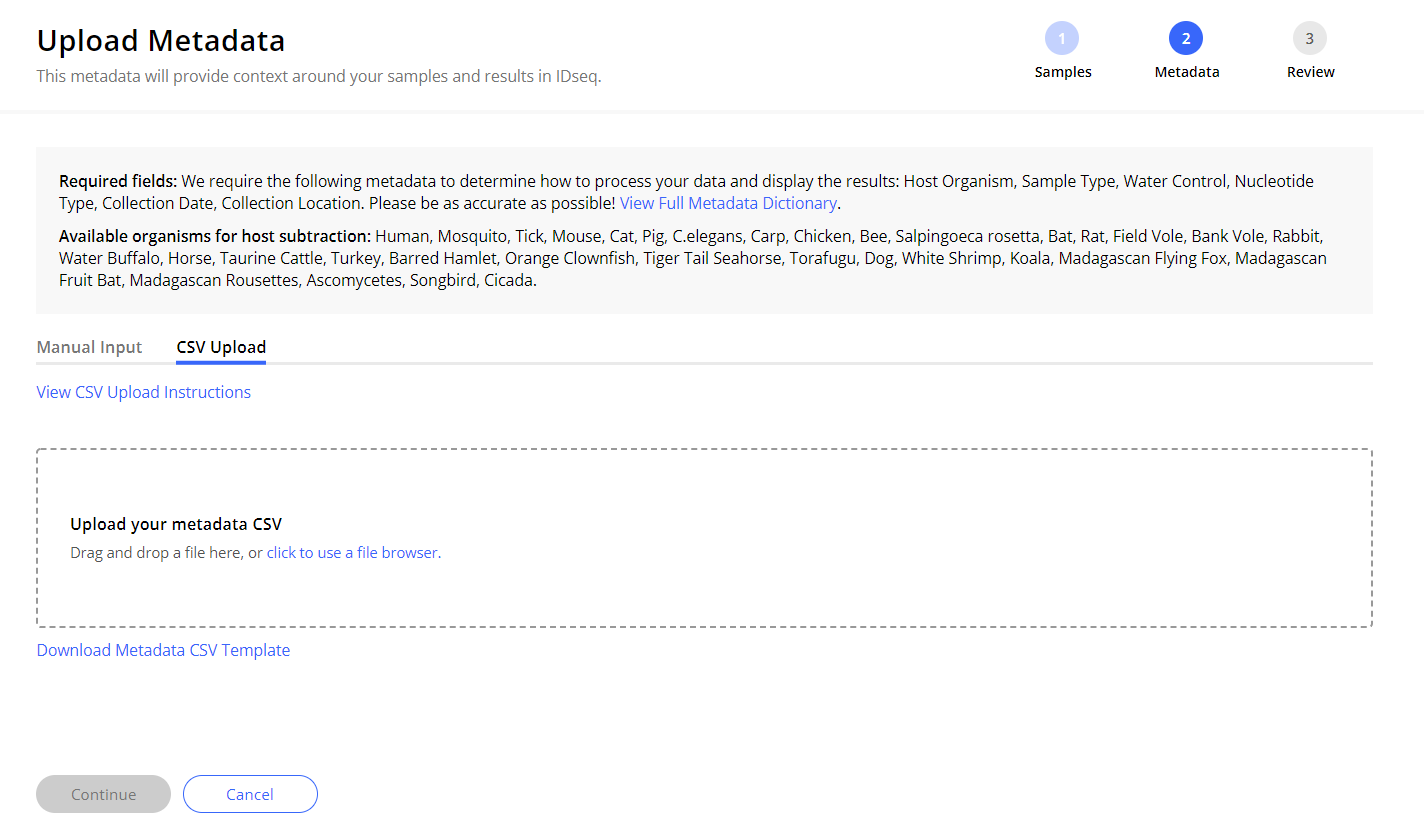This screenshot has width=1424, height=829.
Task: Download Metadata CSV Template
Action: (163, 650)
